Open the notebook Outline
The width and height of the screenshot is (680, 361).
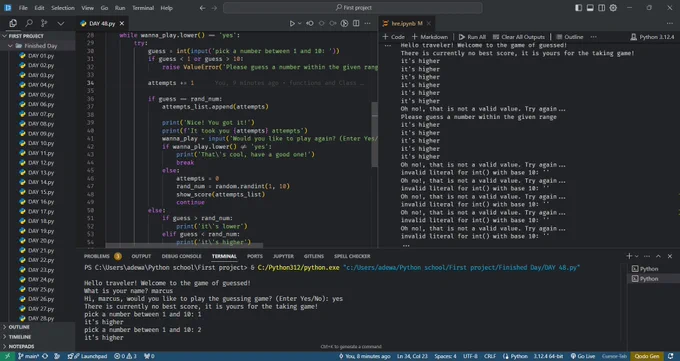(x=570, y=37)
